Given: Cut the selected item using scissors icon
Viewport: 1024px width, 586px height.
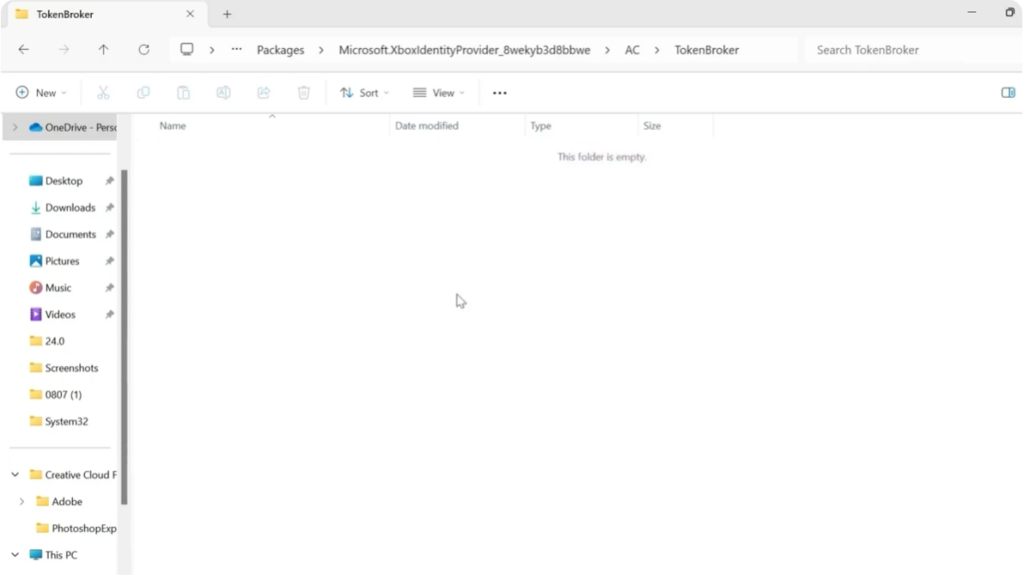Looking at the screenshot, I should [103, 92].
